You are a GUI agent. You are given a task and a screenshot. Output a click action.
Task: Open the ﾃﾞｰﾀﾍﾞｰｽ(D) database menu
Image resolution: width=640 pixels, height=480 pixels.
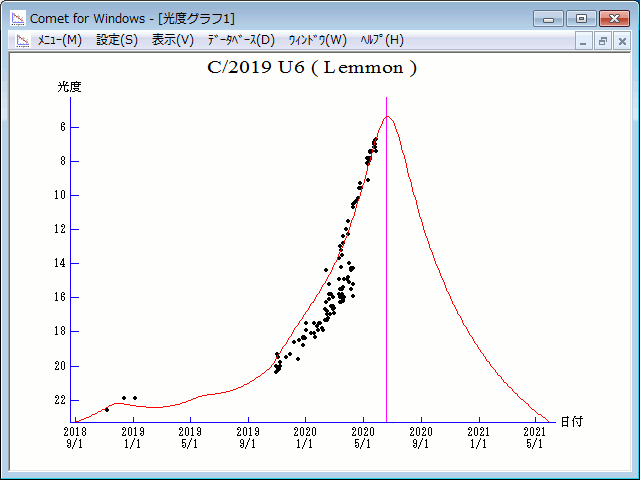(240, 40)
